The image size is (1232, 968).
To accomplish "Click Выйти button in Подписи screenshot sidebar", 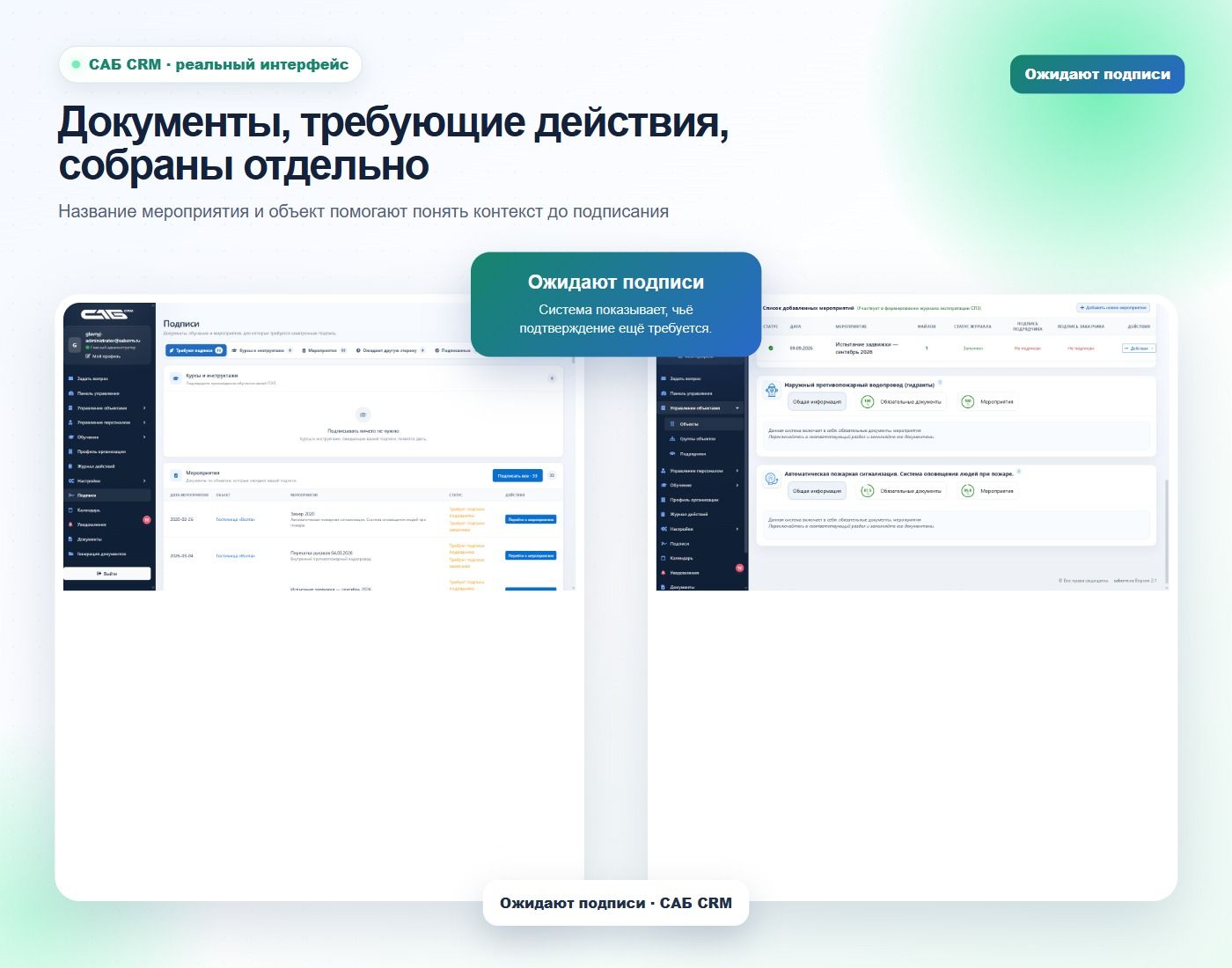I will click(x=106, y=573).
